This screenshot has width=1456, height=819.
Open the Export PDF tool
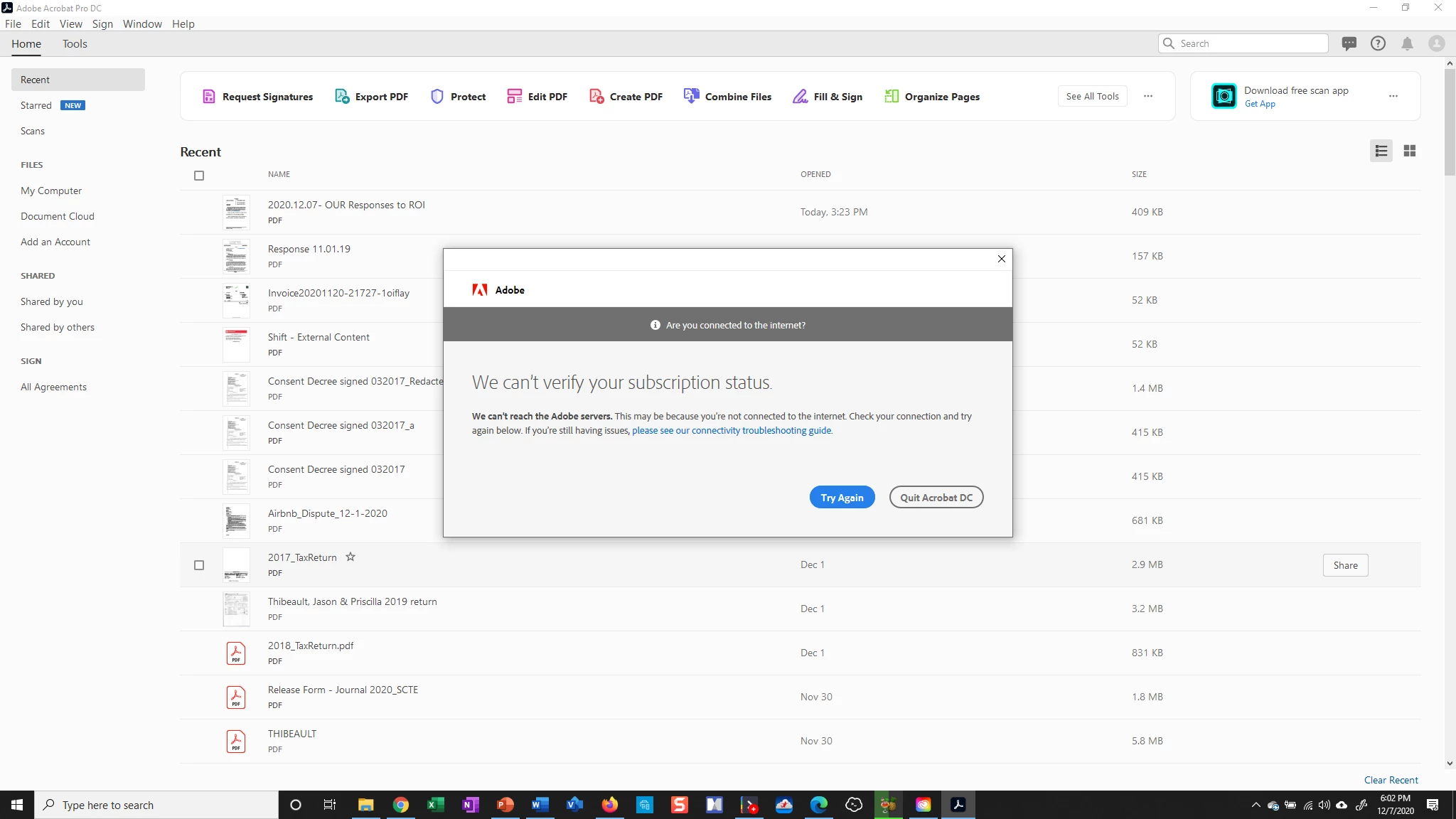tap(371, 97)
